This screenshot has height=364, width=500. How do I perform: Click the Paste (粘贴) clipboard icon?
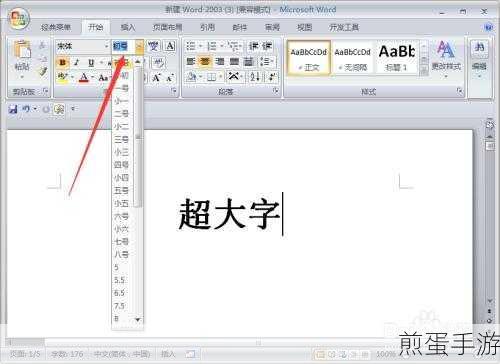pyautogui.click(x=22, y=49)
